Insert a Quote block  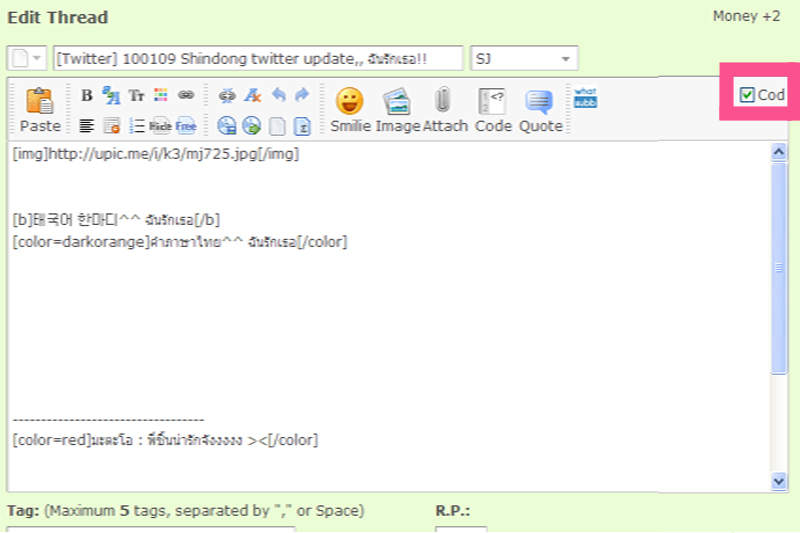[x=539, y=101]
